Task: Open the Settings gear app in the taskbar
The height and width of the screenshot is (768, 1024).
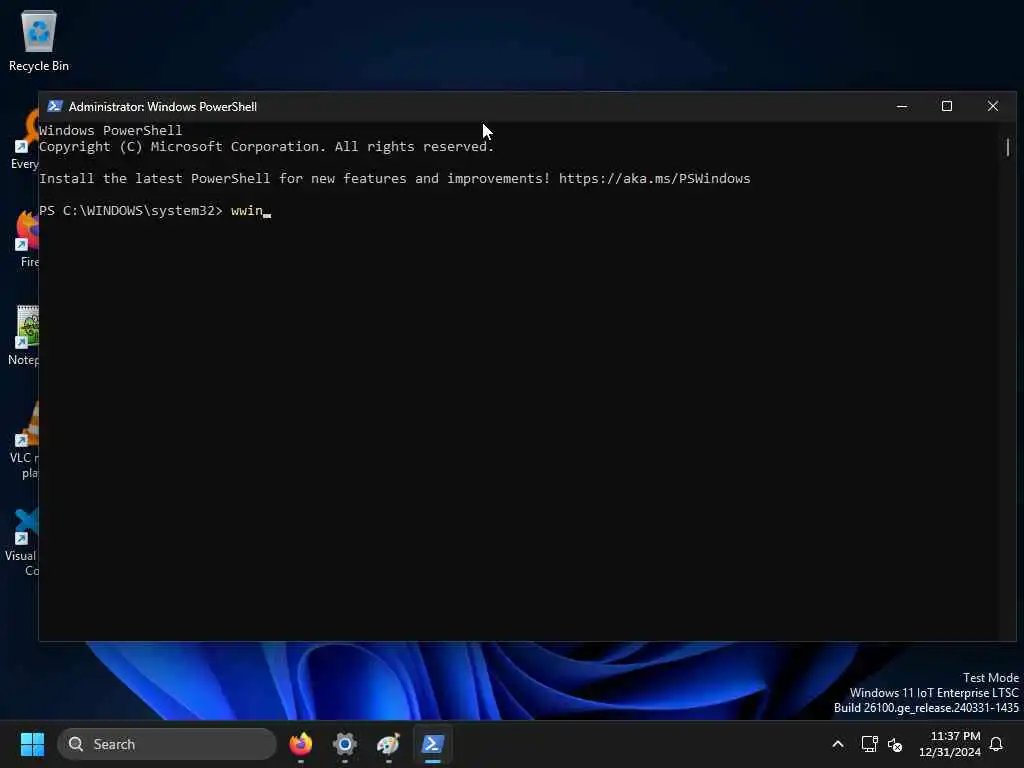Action: [345, 744]
